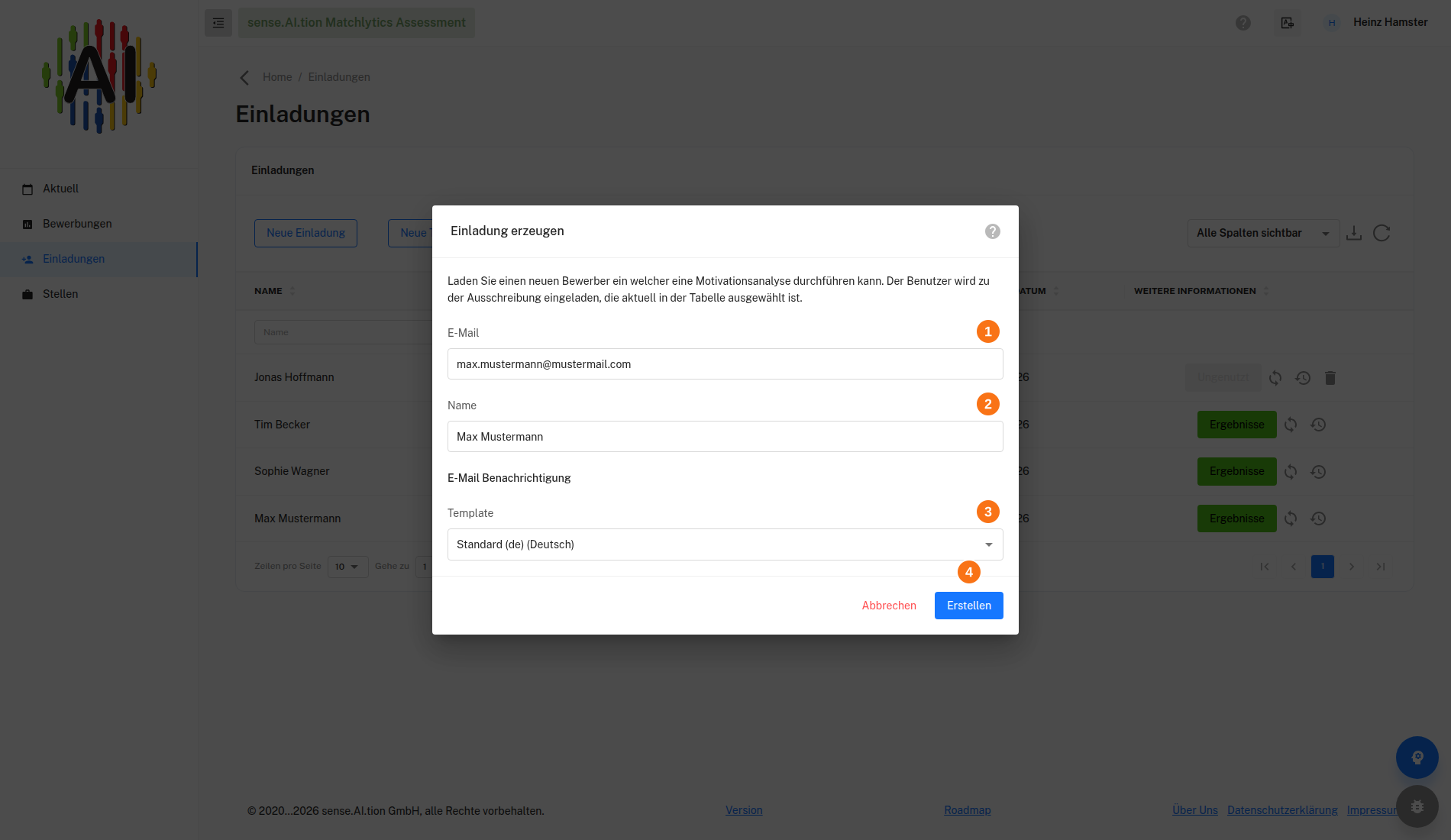The width and height of the screenshot is (1451, 840).
Task: Show history for Max Mustermann row
Action: pos(1318,519)
